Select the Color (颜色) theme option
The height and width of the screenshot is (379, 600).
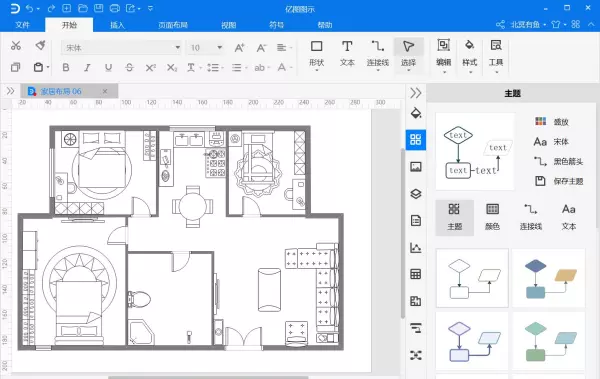coord(492,217)
